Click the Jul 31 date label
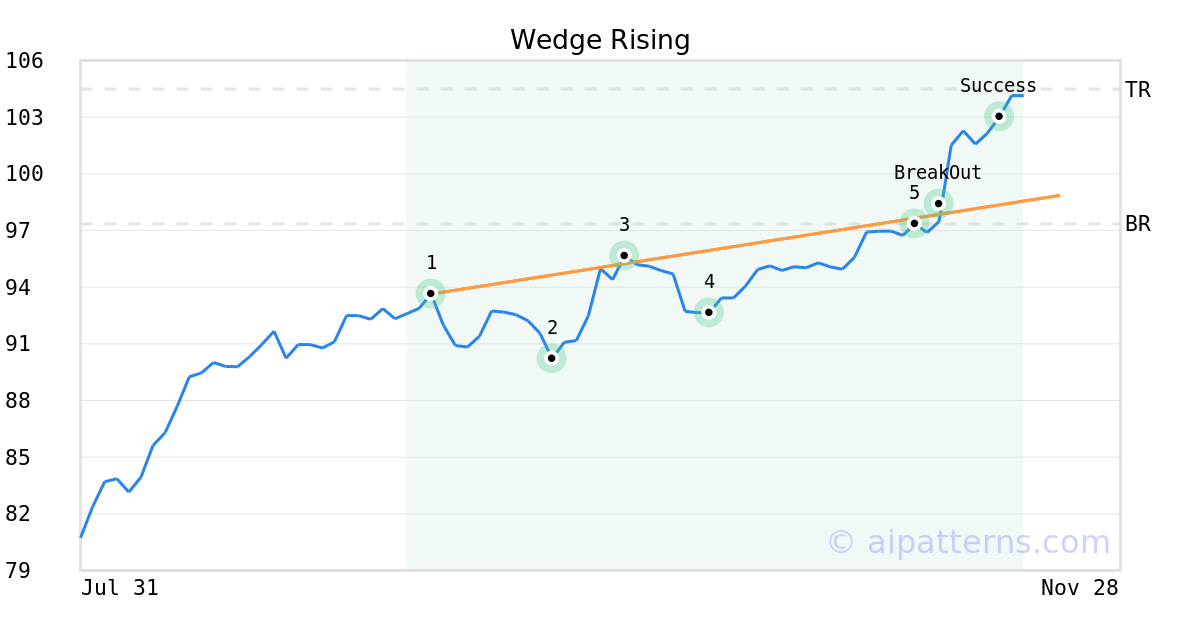 120,588
